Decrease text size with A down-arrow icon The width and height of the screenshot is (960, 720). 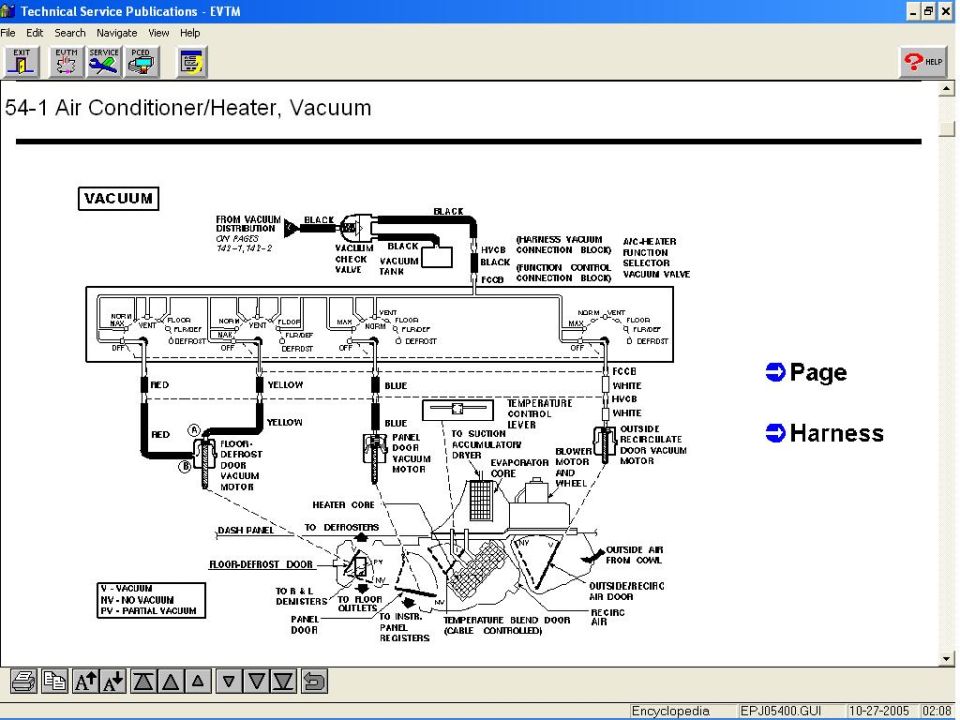point(113,681)
